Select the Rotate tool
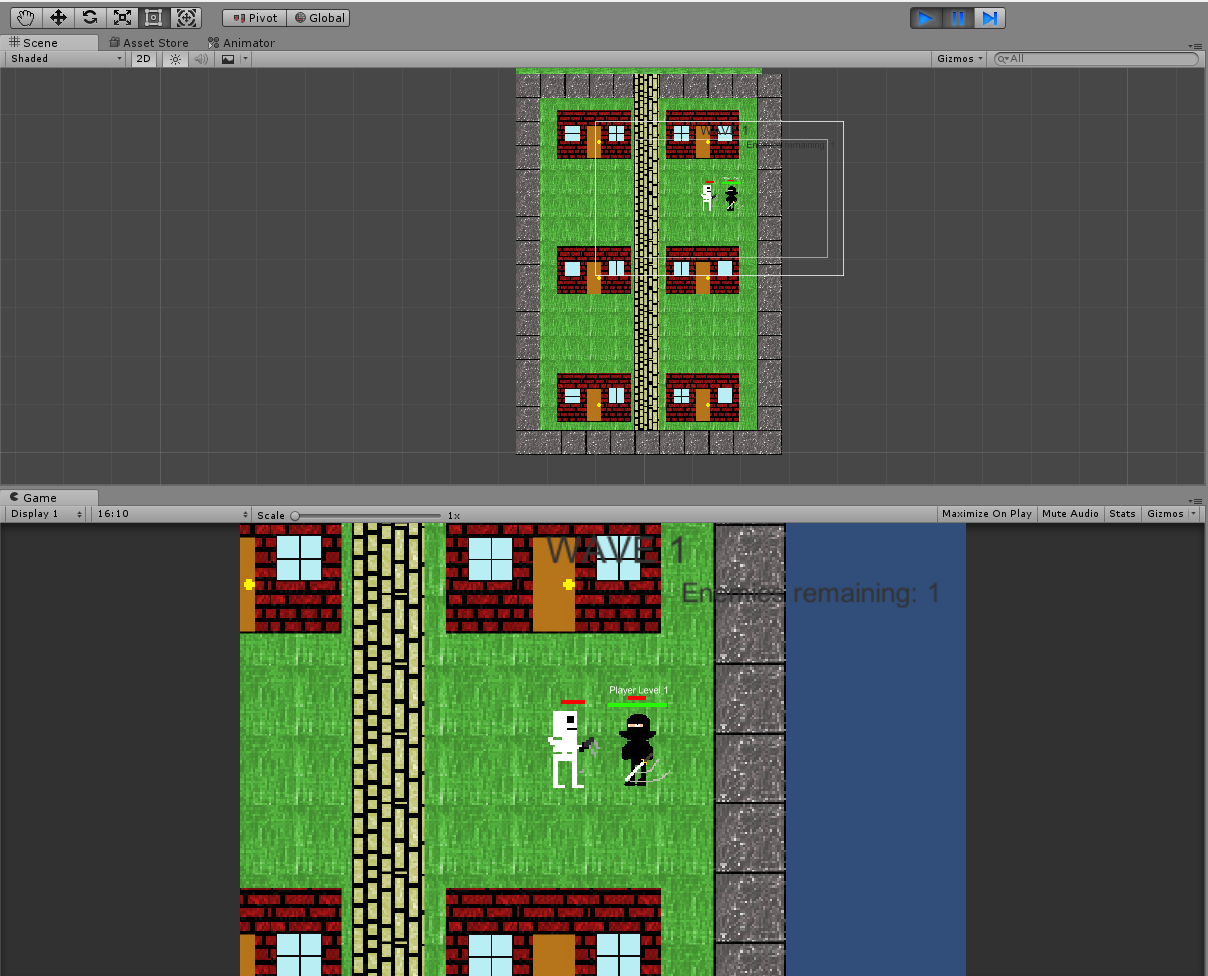 coord(89,17)
